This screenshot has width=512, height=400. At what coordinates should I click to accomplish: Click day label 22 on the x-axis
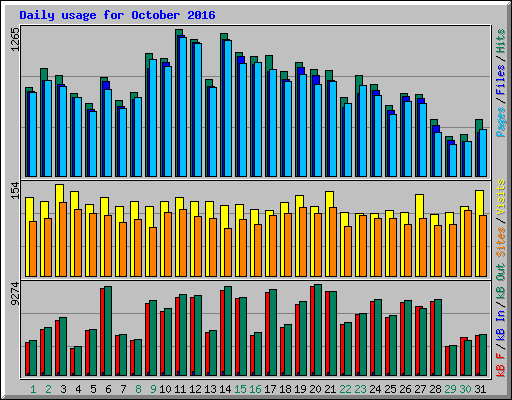coord(345,389)
